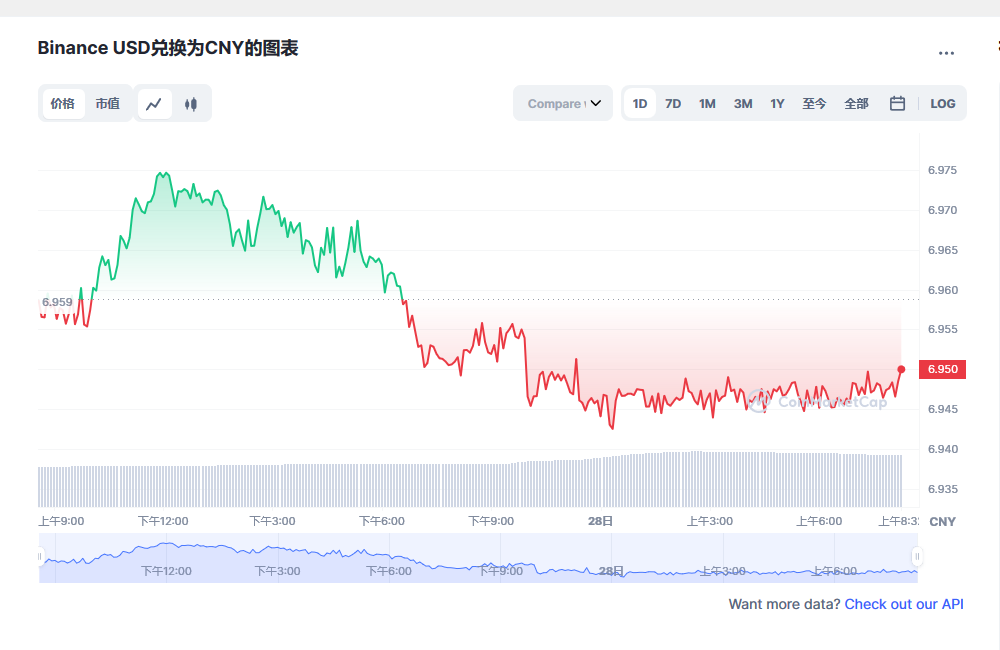Image resolution: width=1000 pixels, height=650 pixels.
Task: Select the 1M time range
Action: pyautogui.click(x=707, y=104)
